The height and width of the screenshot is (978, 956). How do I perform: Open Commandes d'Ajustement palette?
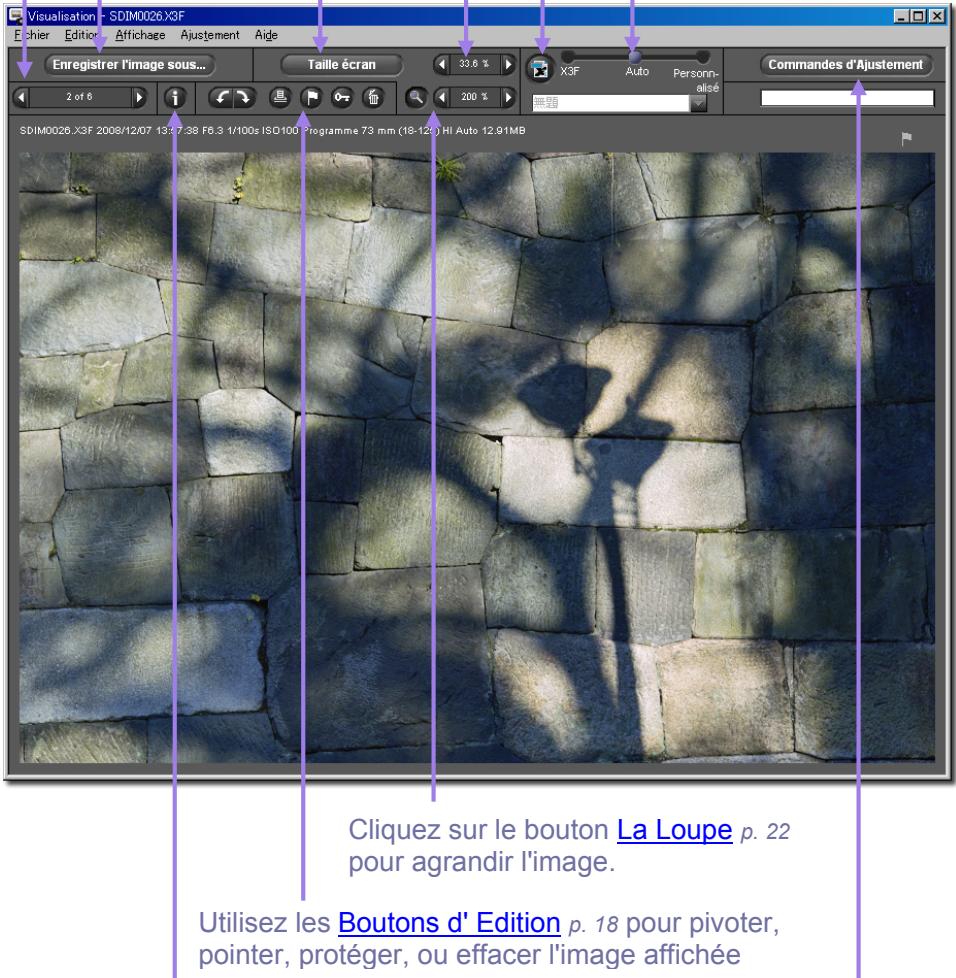click(846, 65)
